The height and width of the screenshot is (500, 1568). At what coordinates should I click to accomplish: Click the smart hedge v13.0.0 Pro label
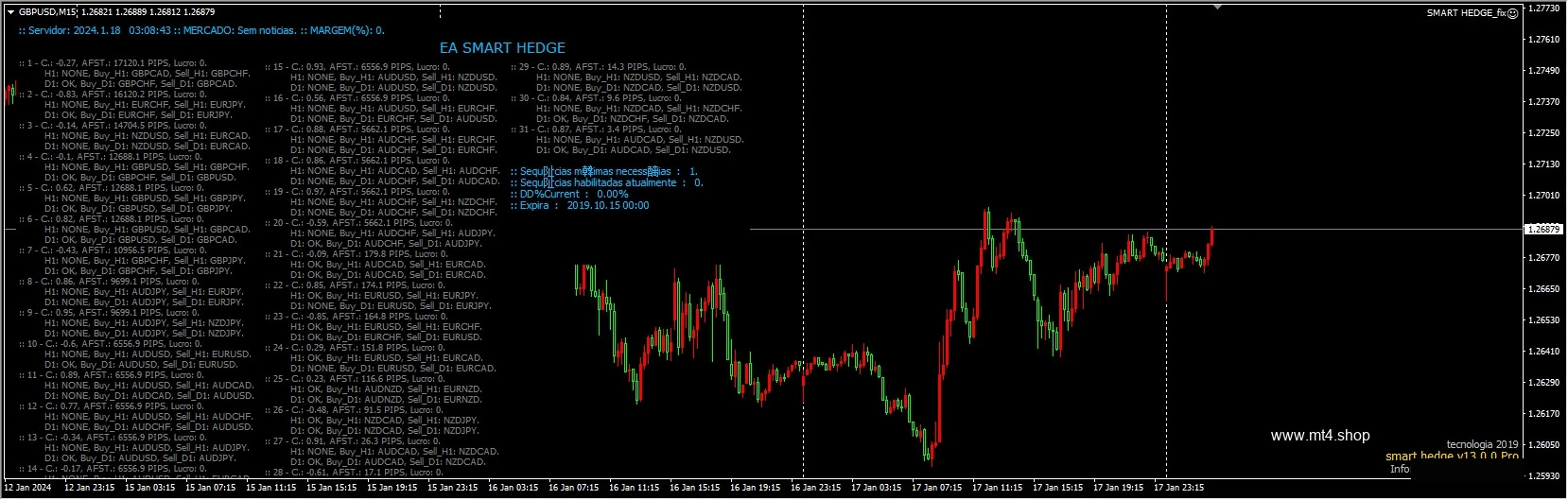[x=1452, y=457]
